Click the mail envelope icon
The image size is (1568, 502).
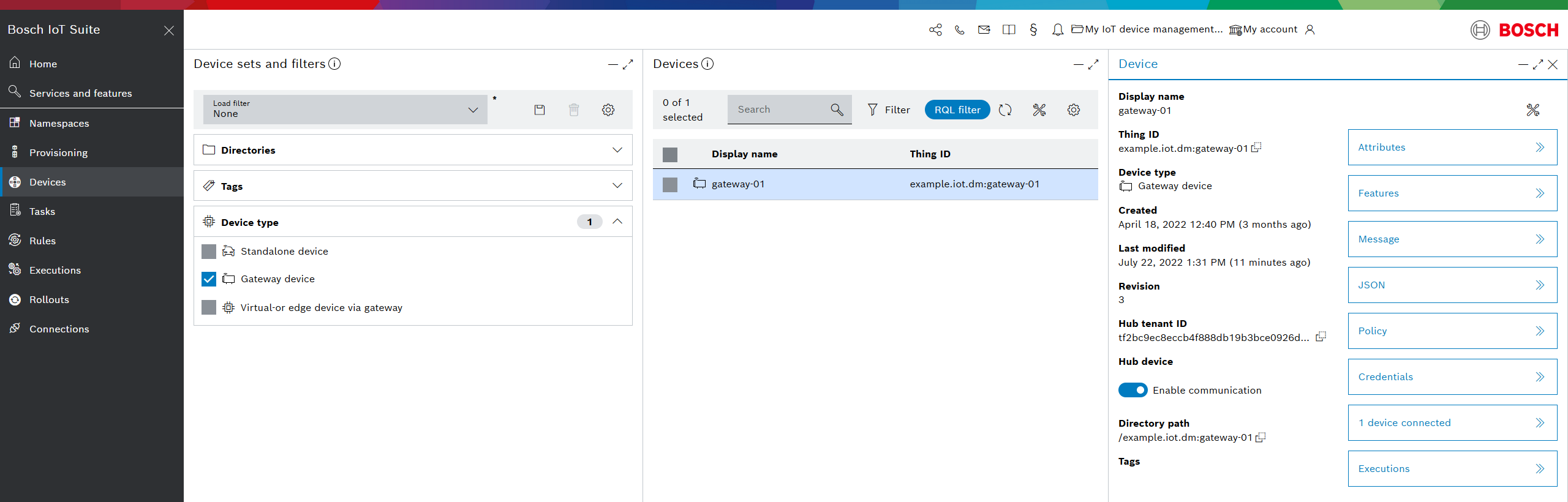(x=984, y=29)
